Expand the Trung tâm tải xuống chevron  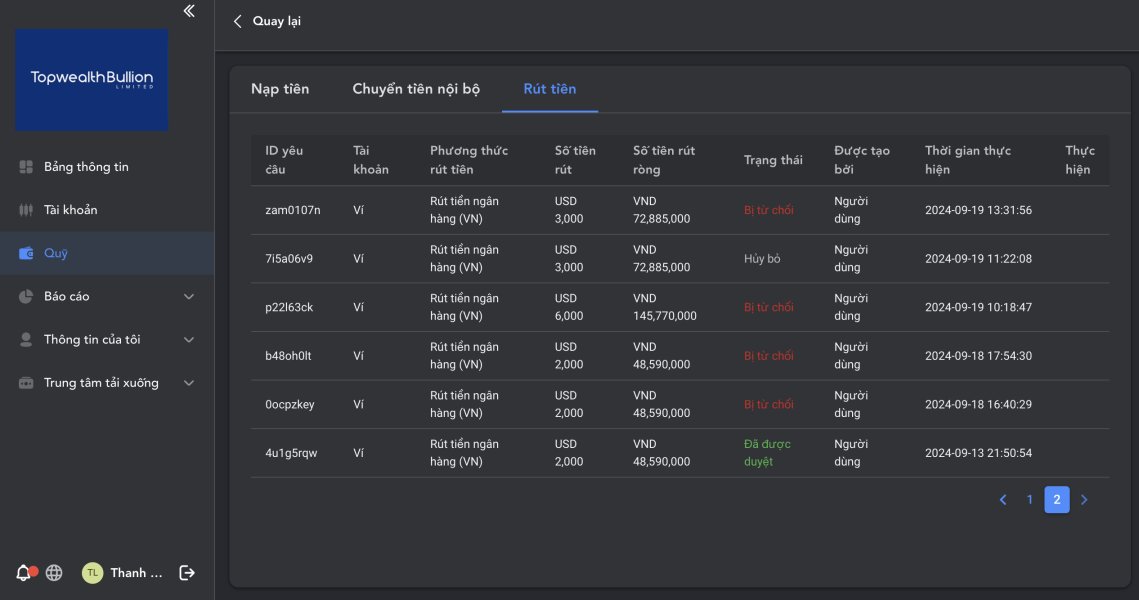(x=189, y=383)
